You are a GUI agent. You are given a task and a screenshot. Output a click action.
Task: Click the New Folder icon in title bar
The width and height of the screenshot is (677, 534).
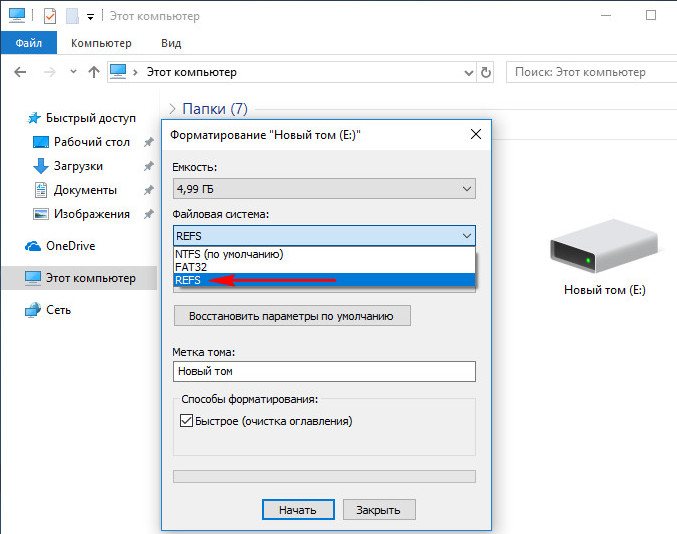click(72, 16)
